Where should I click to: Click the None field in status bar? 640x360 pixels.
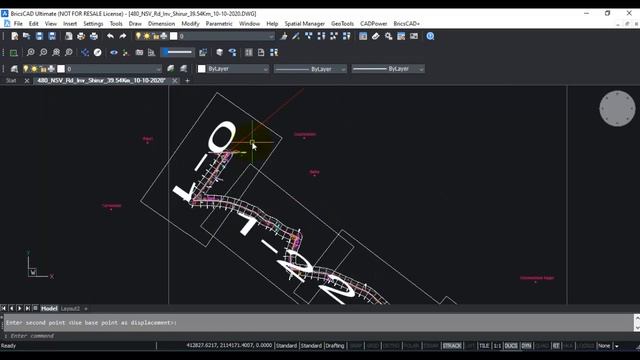[604, 346]
